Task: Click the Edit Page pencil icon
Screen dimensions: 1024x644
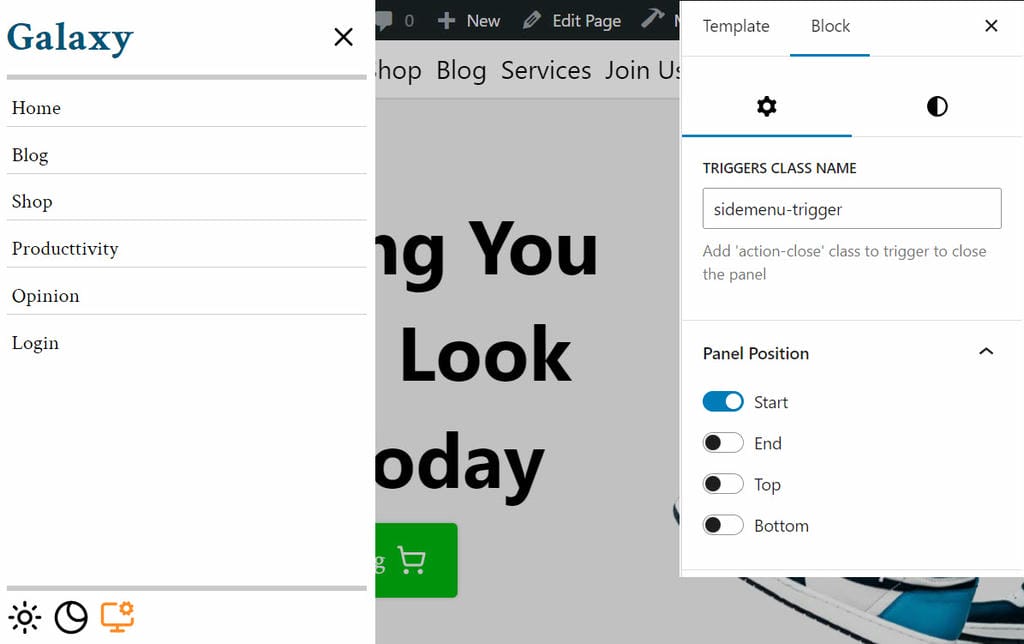Action: [533, 20]
